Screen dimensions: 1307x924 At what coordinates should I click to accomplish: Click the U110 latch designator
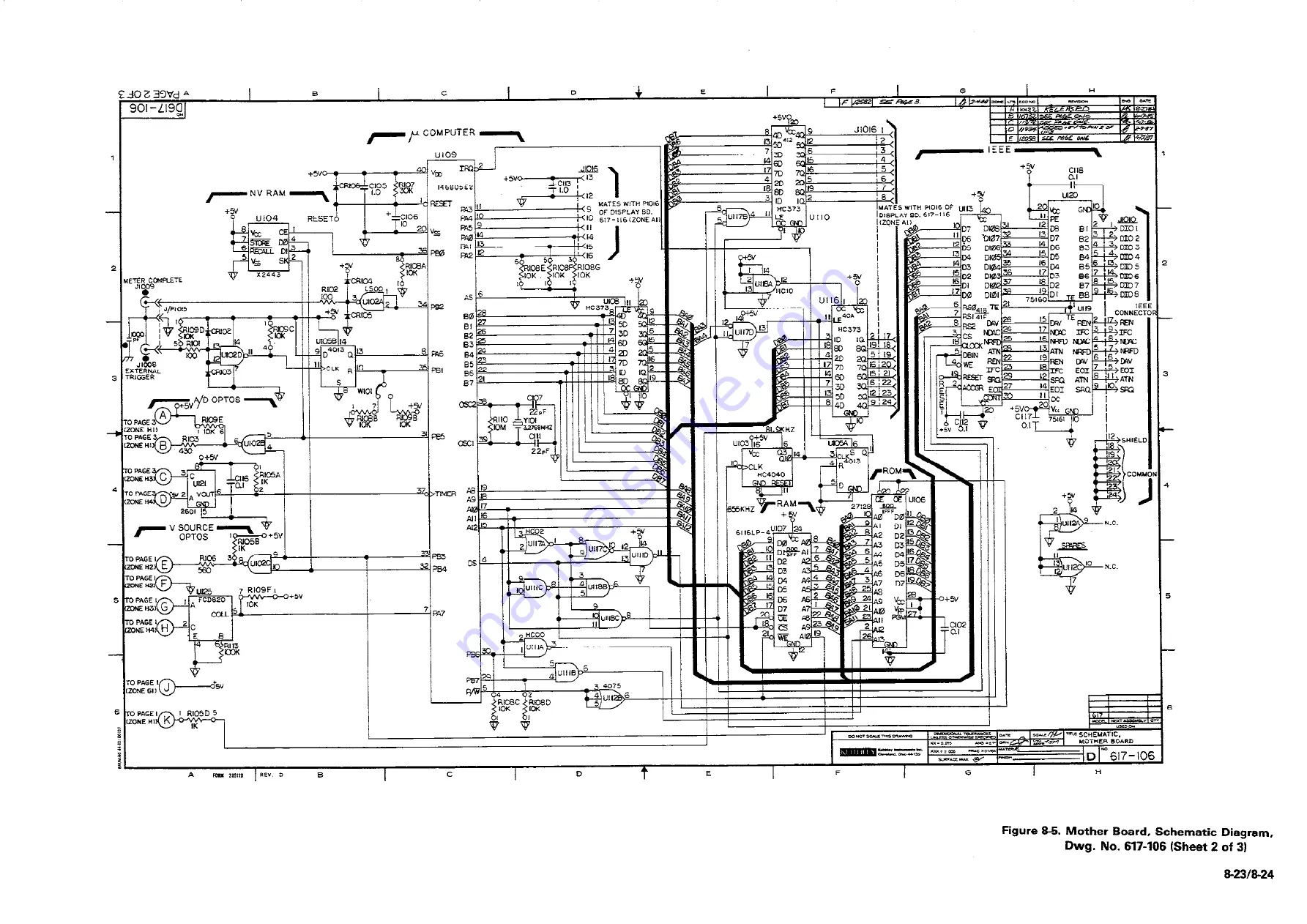(x=820, y=217)
